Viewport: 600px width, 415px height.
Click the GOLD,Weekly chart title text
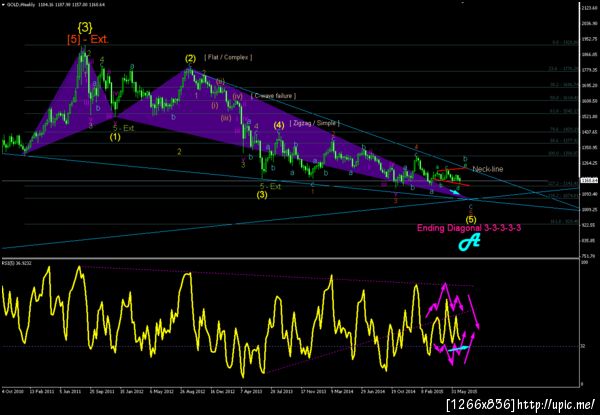pyautogui.click(x=21, y=5)
